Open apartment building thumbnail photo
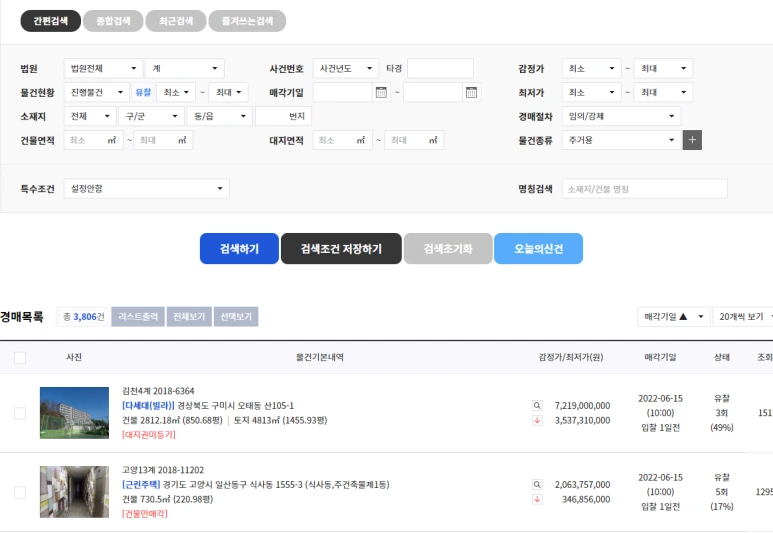The width and height of the screenshot is (773, 533). click(x=74, y=413)
